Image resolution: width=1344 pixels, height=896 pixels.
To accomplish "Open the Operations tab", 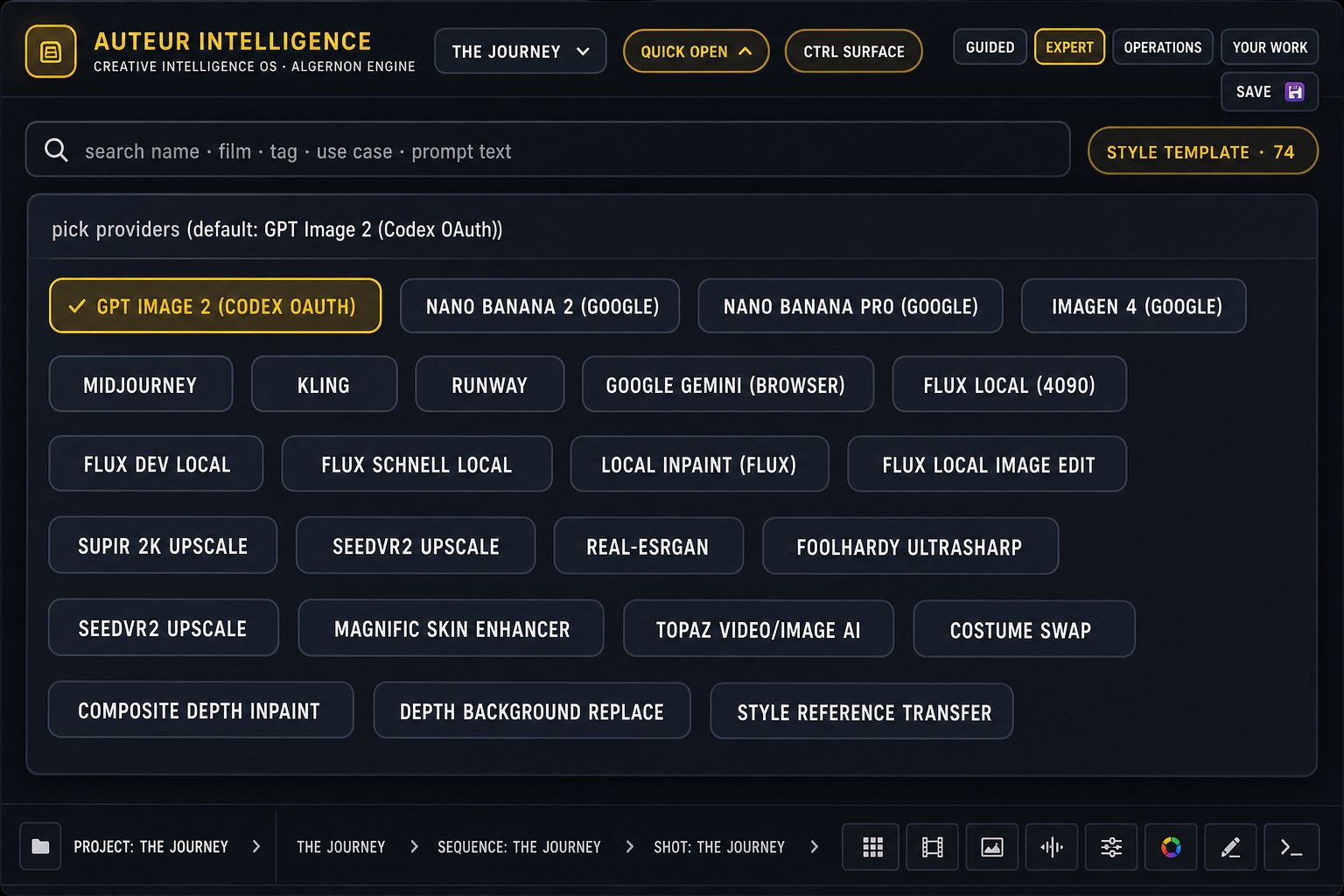I will 1163,47.
